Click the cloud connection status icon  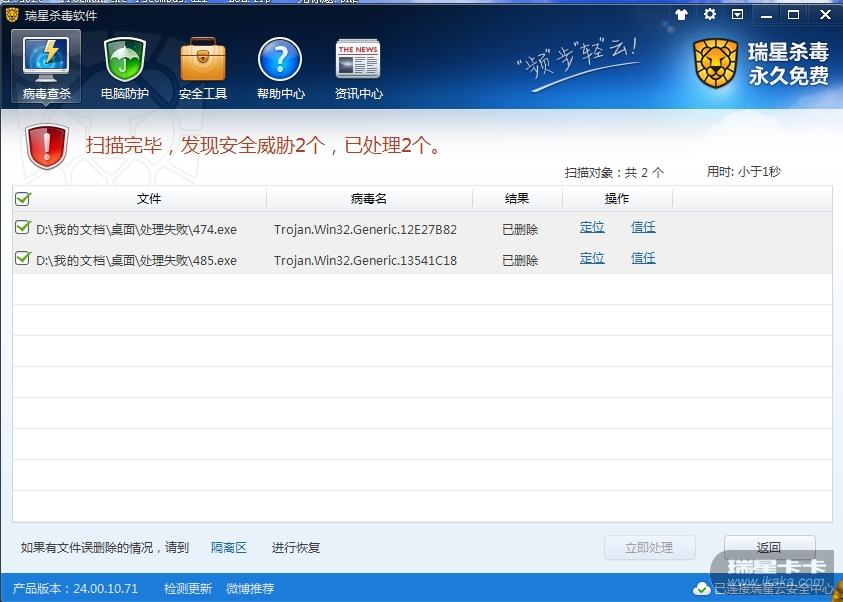pyautogui.click(x=701, y=589)
